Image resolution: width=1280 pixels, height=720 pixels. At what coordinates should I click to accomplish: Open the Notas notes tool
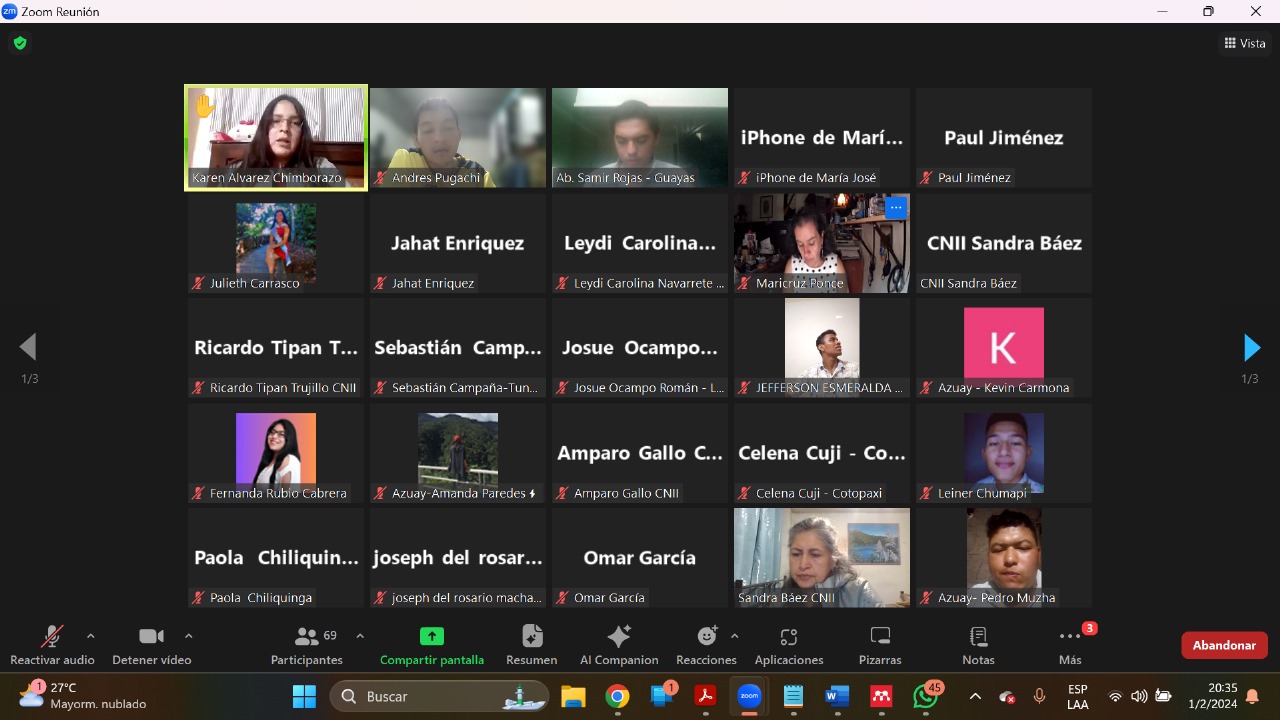click(x=978, y=645)
